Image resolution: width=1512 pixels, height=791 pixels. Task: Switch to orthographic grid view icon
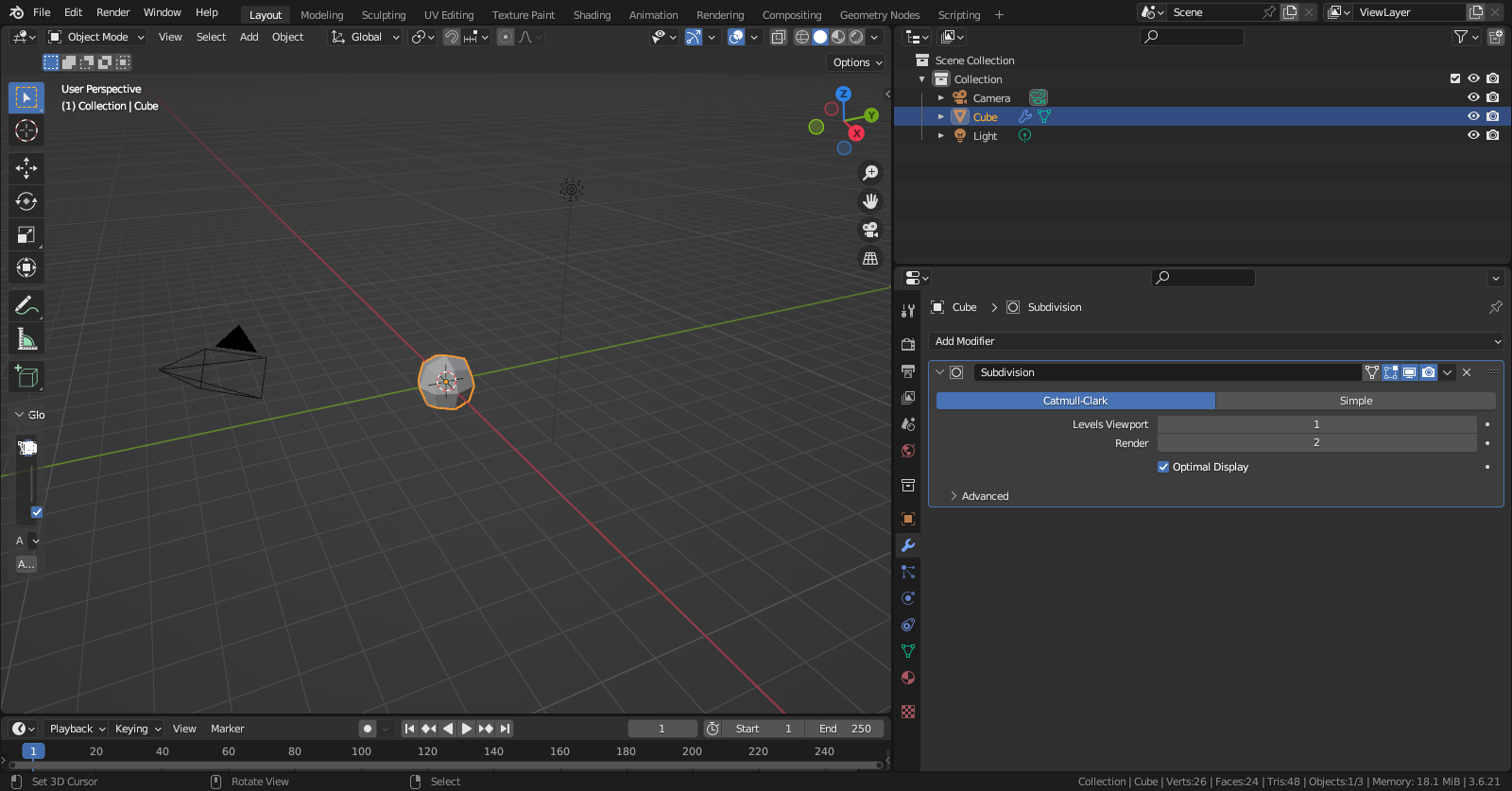pyautogui.click(x=870, y=258)
